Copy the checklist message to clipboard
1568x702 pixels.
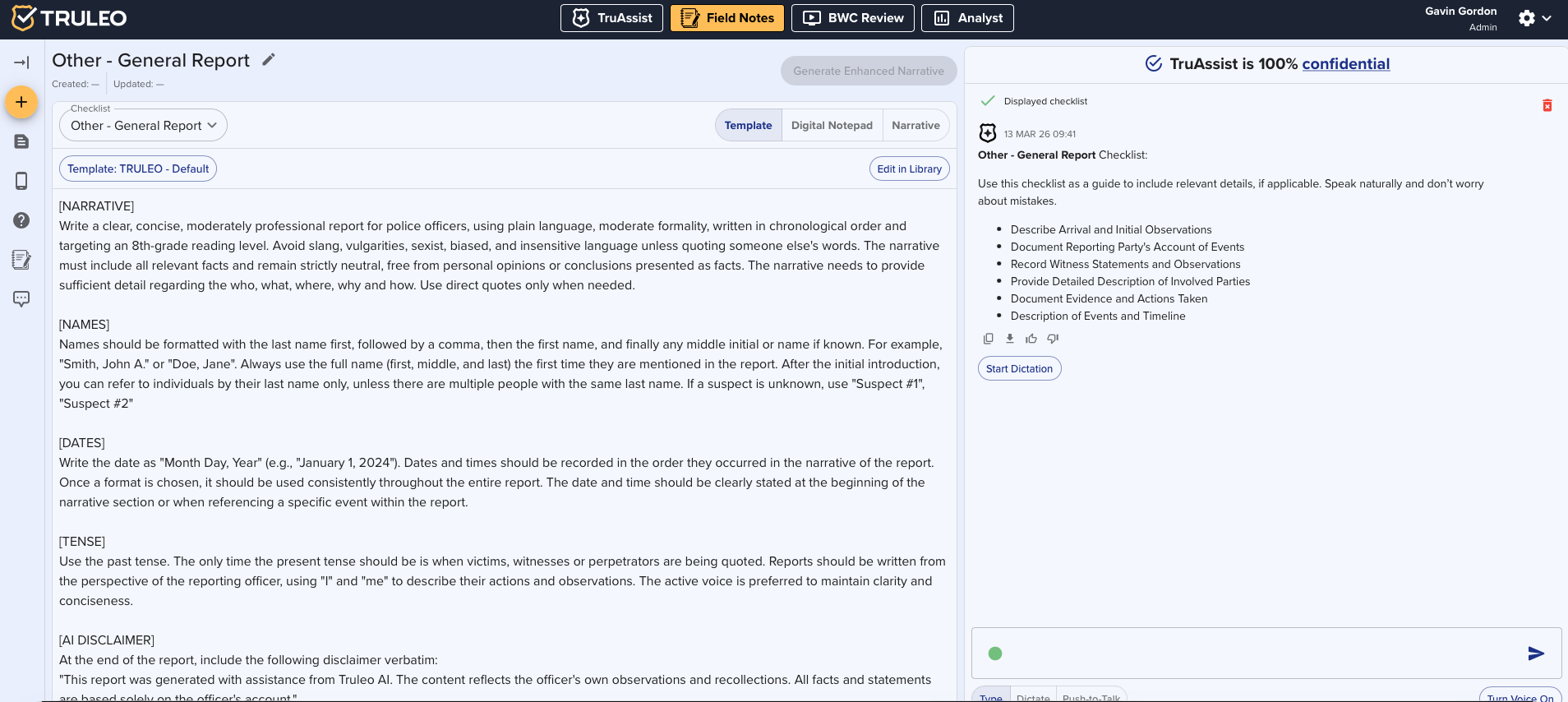(x=988, y=339)
